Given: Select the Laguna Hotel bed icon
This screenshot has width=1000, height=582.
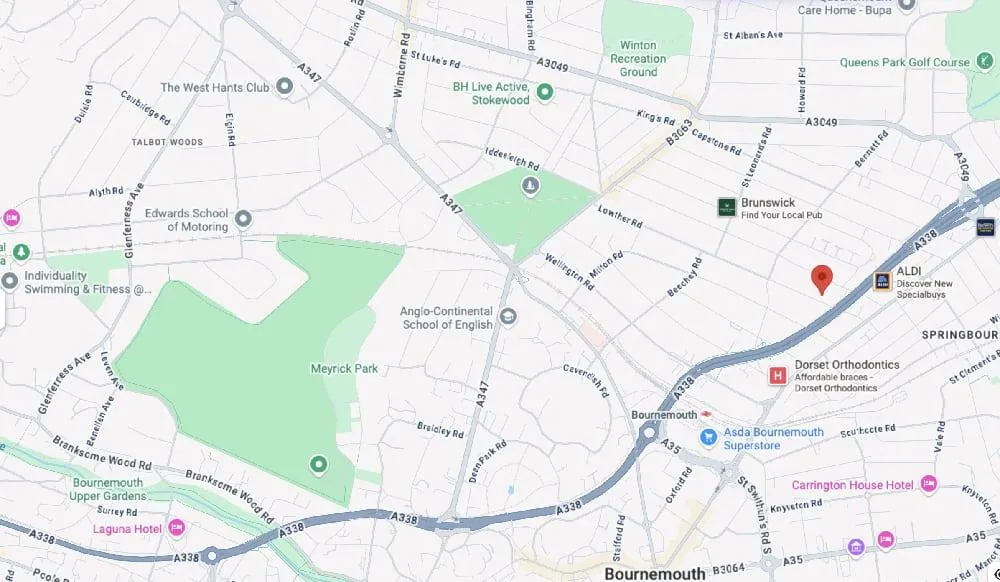Looking at the screenshot, I should pos(177,528).
